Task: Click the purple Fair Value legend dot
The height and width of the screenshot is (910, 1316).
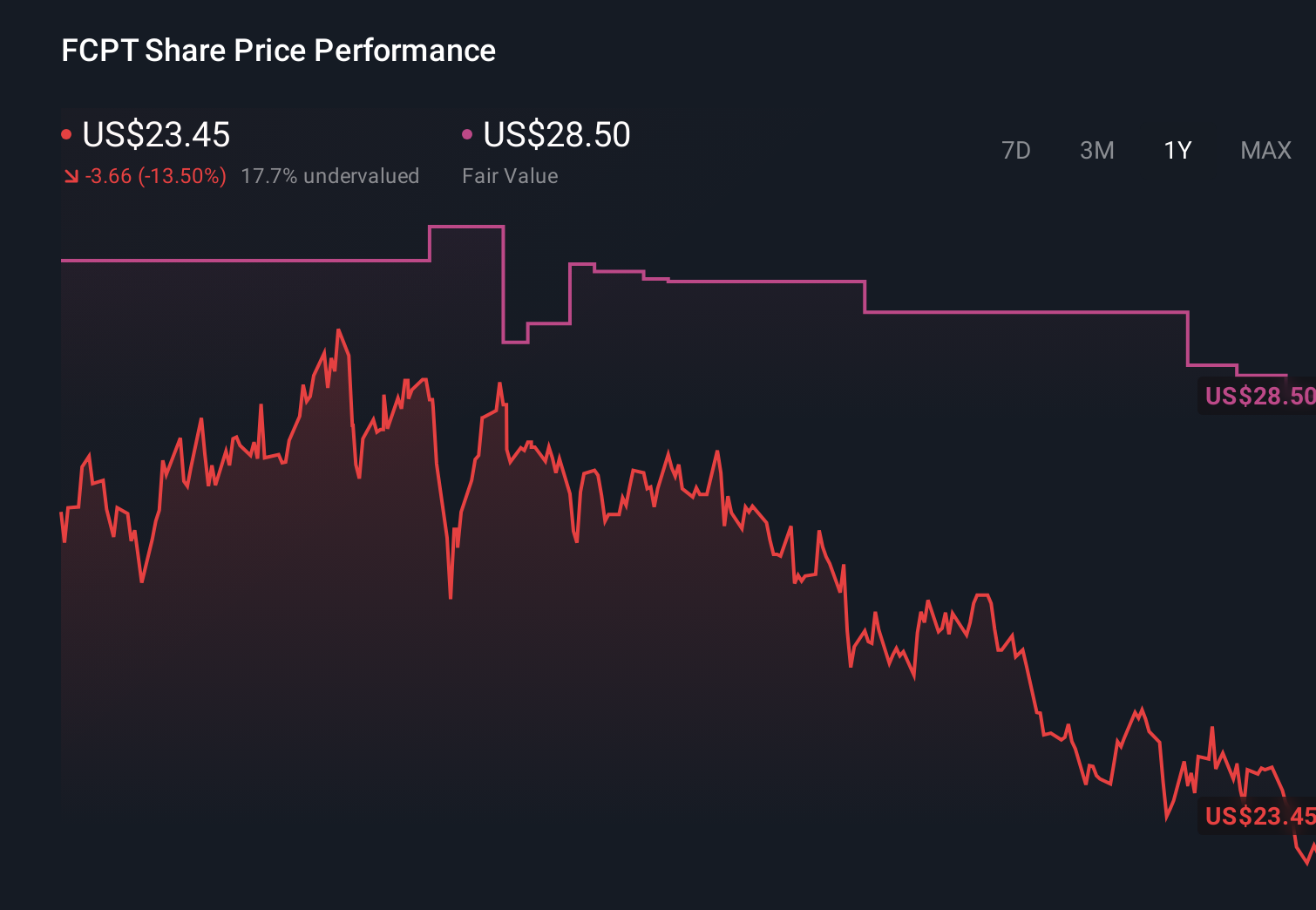Action: tap(468, 132)
